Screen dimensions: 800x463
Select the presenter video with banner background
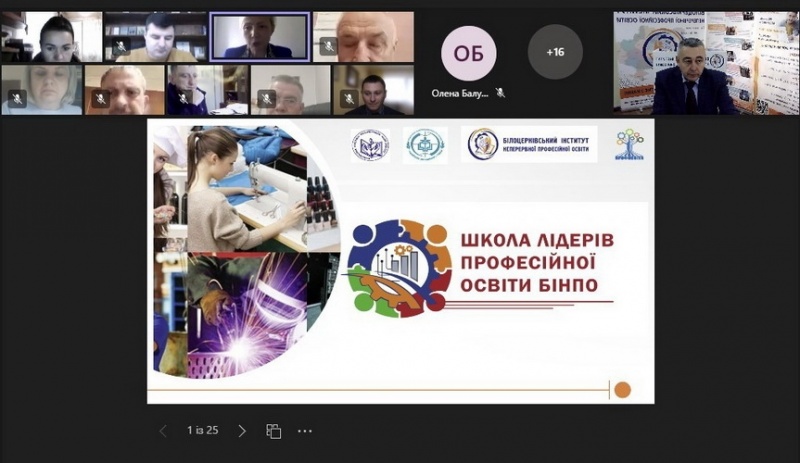(x=706, y=63)
